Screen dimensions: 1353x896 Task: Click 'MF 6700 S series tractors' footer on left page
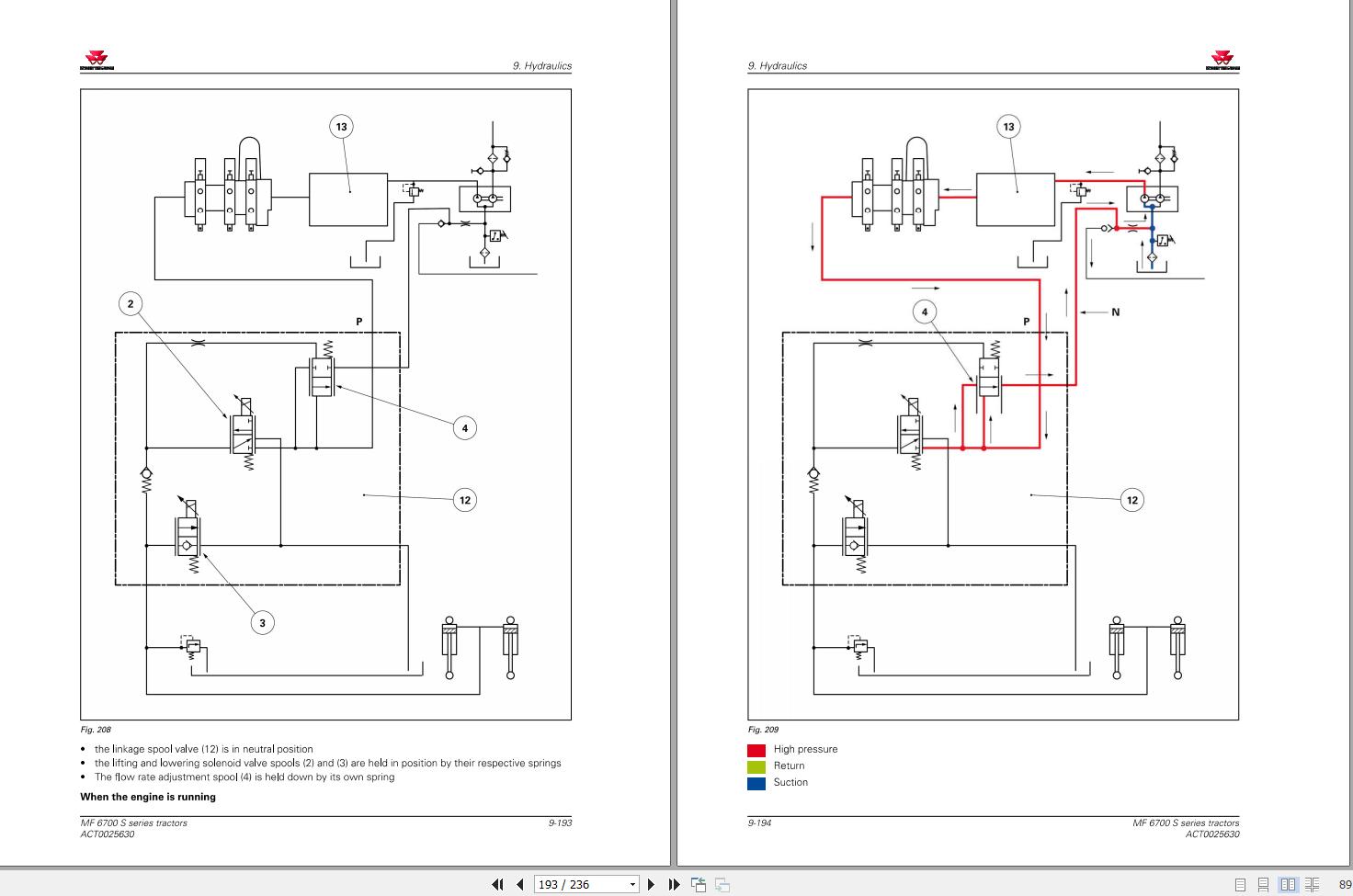coord(133,822)
